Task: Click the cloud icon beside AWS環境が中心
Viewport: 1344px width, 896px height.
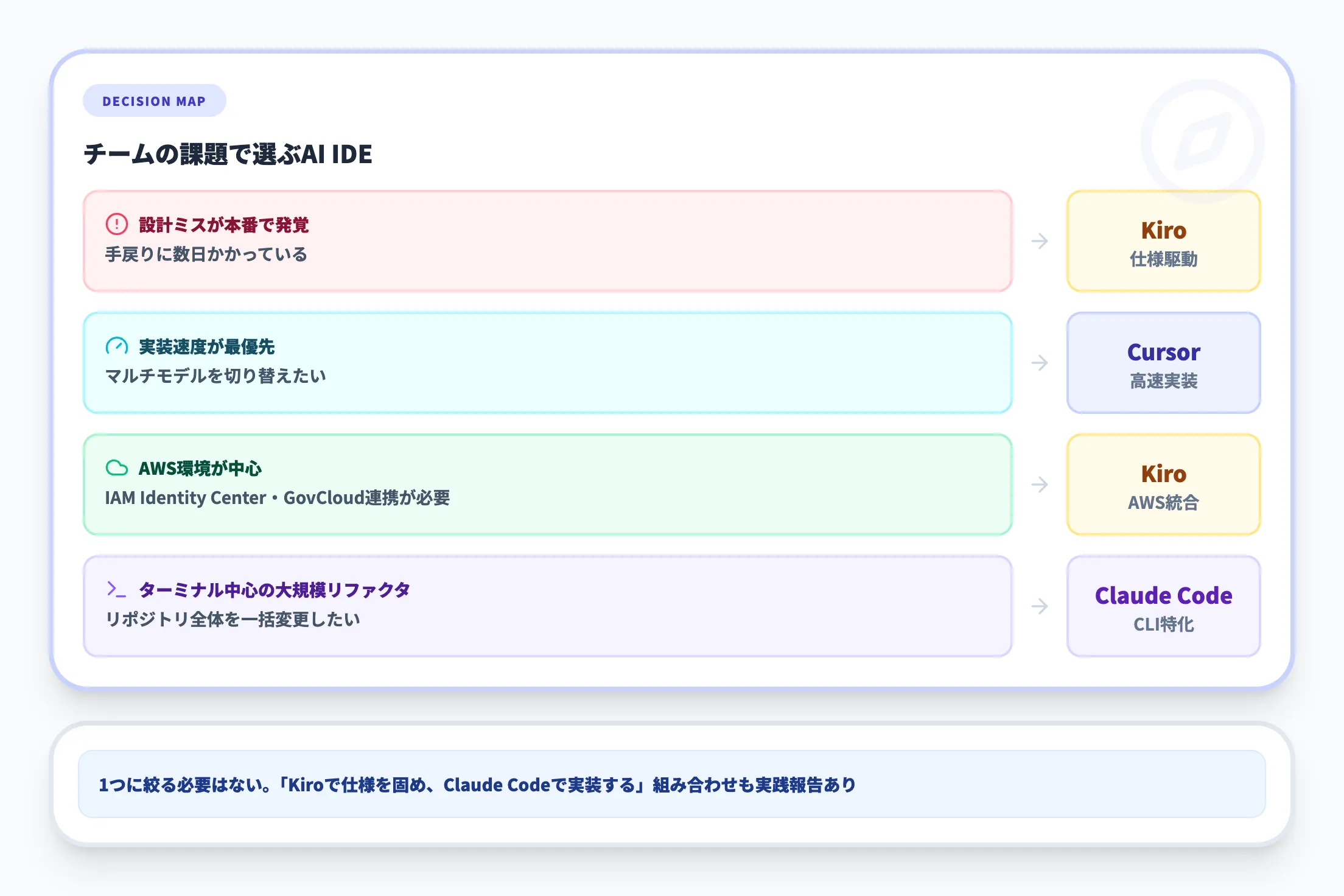Action: (116, 468)
